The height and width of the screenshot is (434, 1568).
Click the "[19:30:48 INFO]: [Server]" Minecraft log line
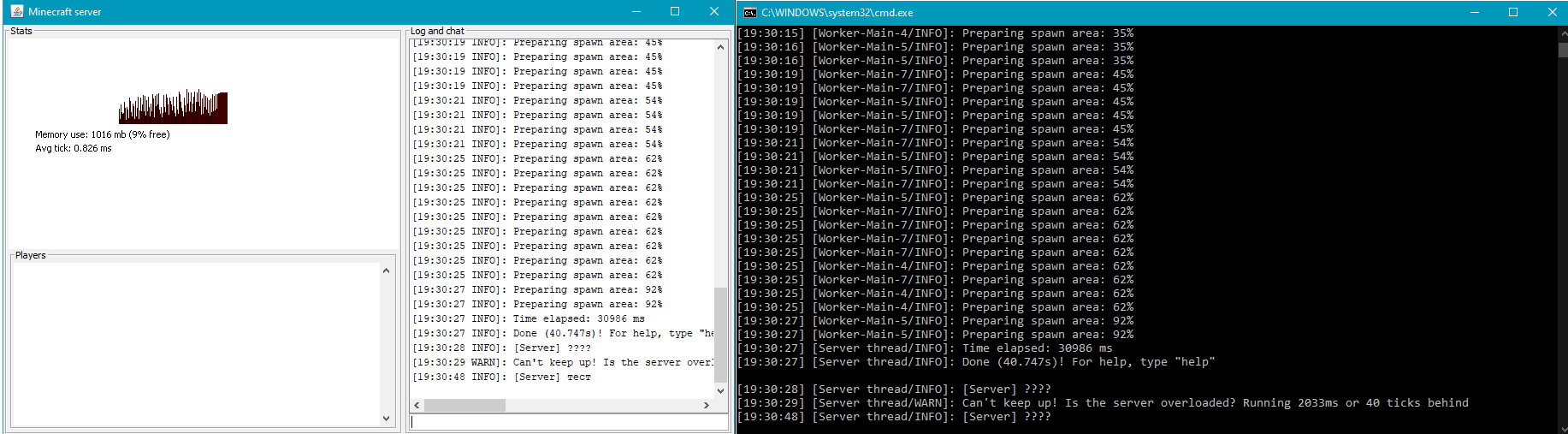(501, 377)
